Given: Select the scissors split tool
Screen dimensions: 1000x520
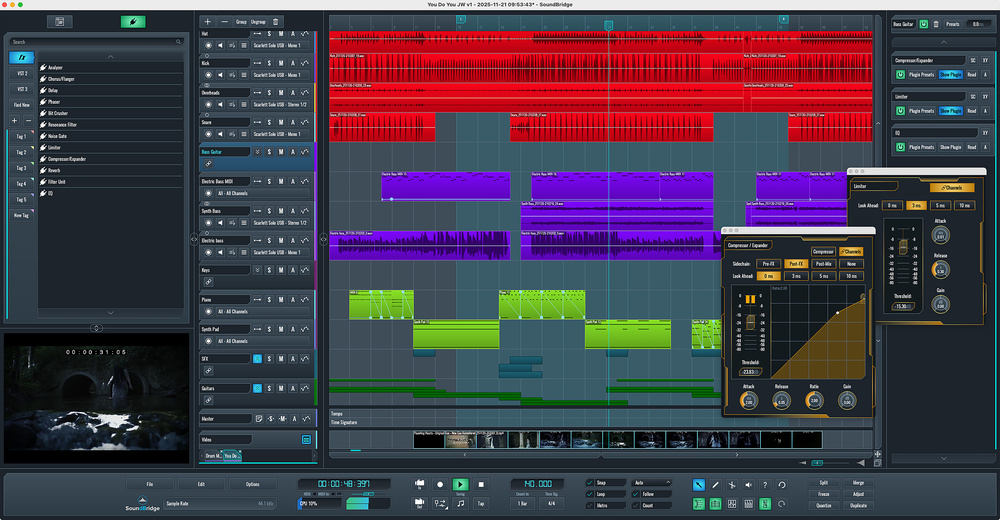Looking at the screenshot, I should (x=732, y=485).
